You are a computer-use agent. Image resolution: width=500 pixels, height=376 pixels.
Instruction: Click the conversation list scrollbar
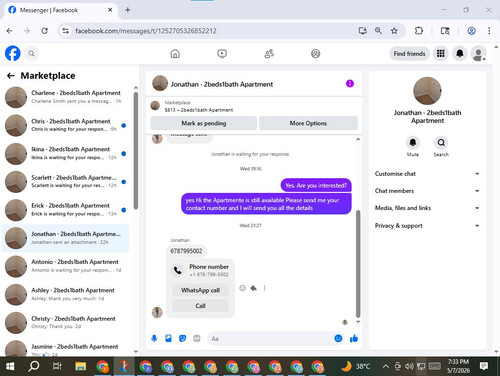[136, 151]
